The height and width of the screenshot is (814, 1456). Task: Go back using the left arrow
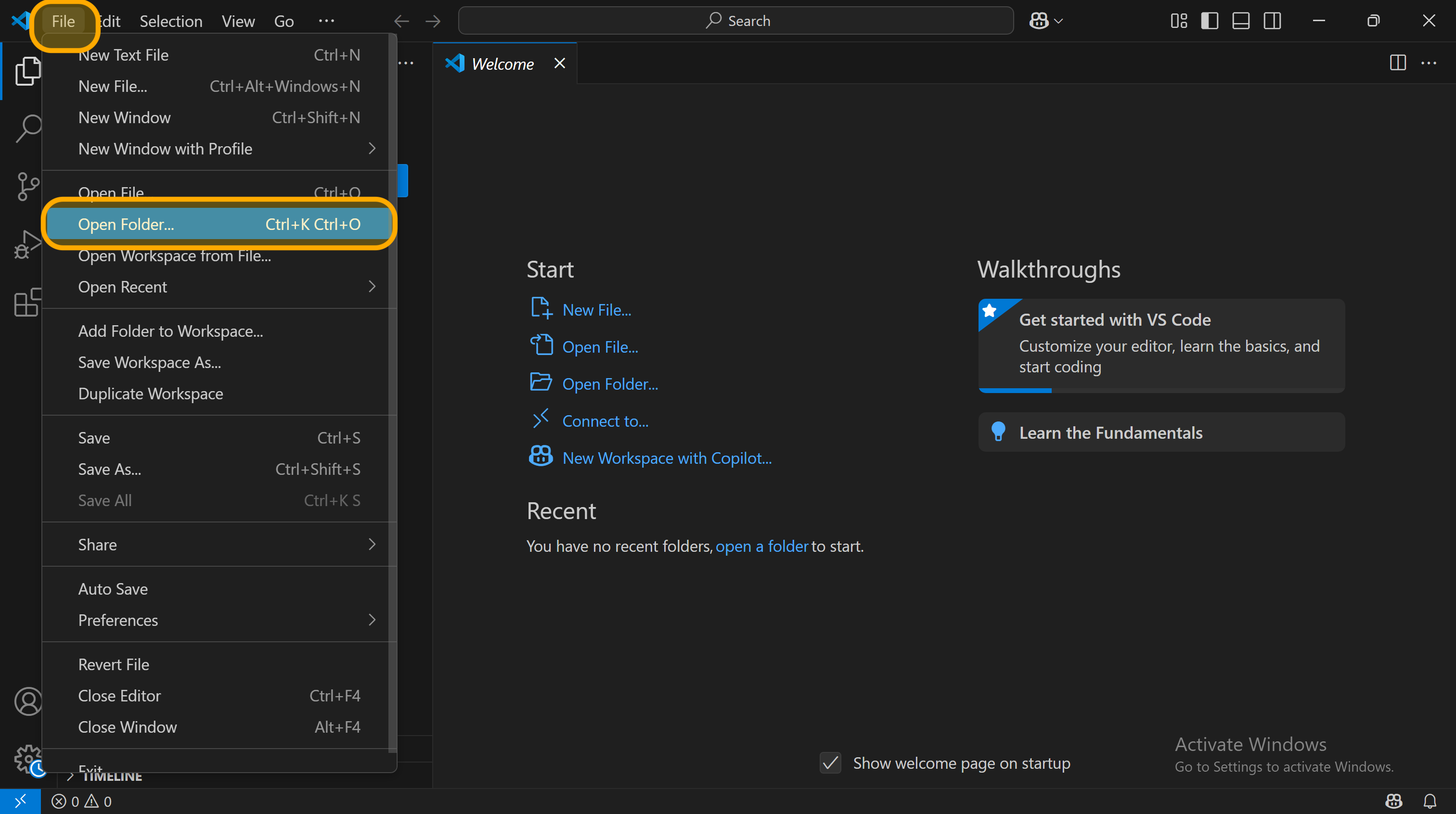(401, 21)
